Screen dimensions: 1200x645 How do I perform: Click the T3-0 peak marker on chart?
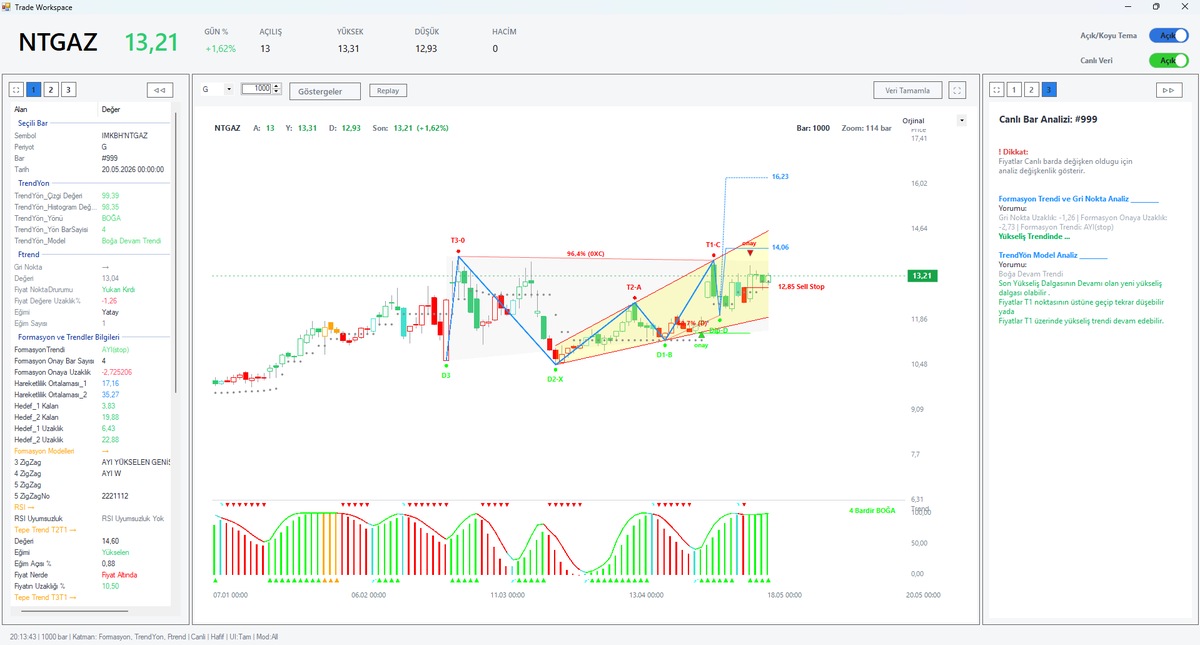(457, 240)
